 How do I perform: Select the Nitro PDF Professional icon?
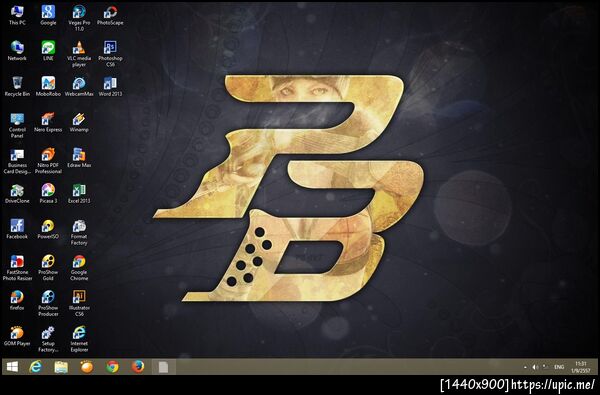(x=48, y=161)
